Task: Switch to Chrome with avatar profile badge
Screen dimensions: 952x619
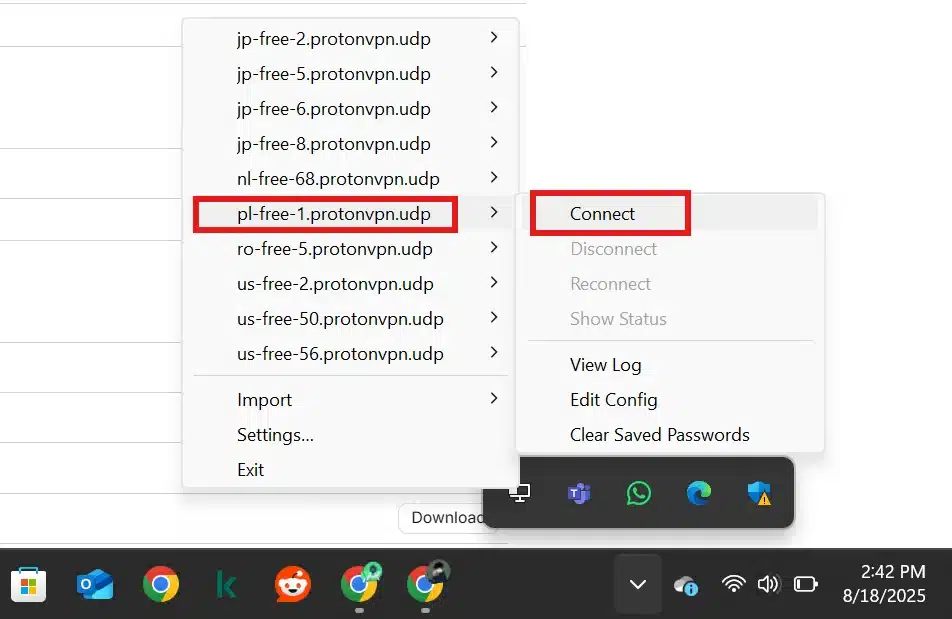Action: point(426,584)
